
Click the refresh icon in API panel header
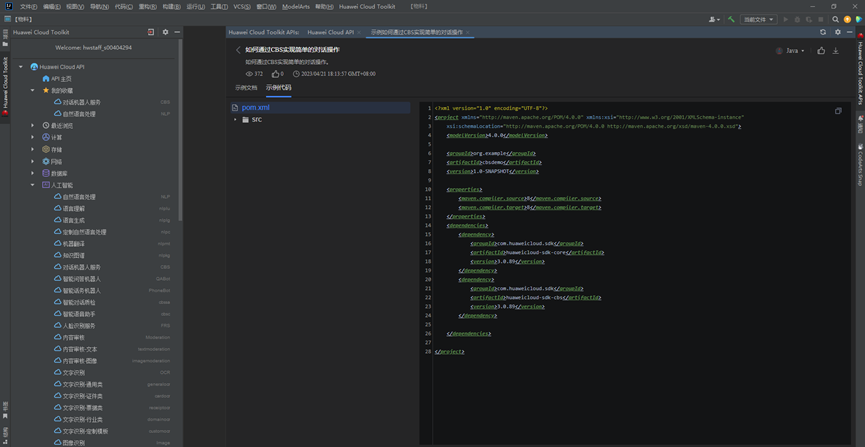coord(823,32)
